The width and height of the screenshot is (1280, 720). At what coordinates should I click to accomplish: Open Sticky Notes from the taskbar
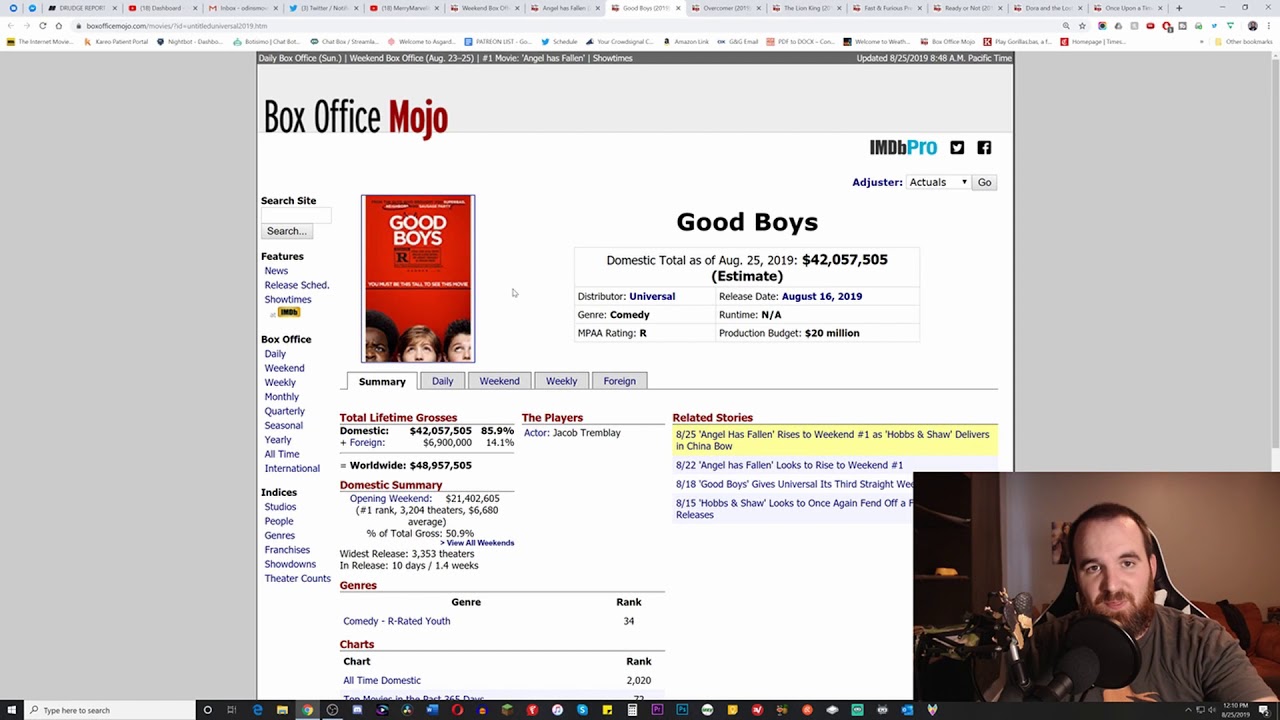pos(607,710)
